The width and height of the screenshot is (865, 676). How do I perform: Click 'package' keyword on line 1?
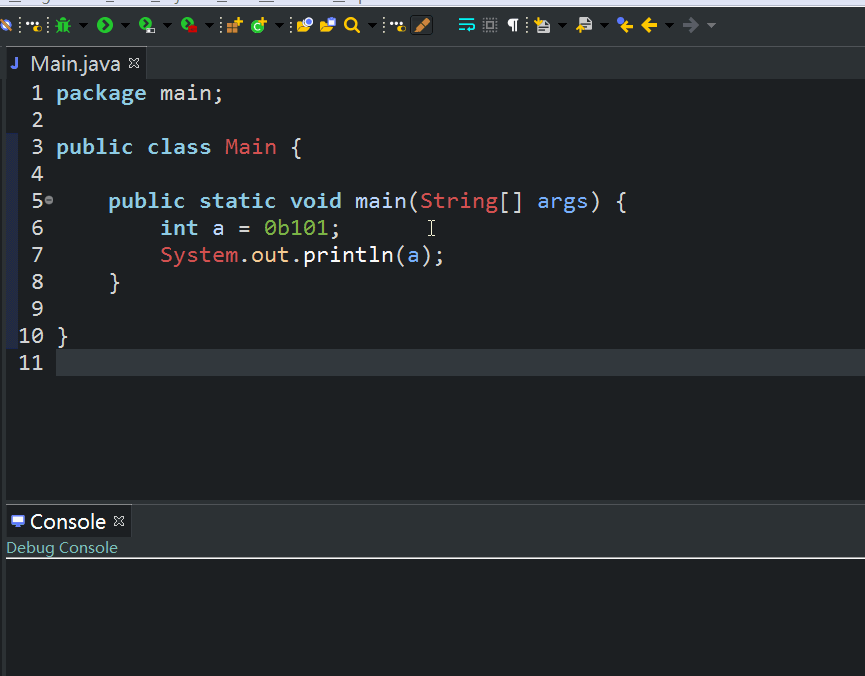point(102,94)
